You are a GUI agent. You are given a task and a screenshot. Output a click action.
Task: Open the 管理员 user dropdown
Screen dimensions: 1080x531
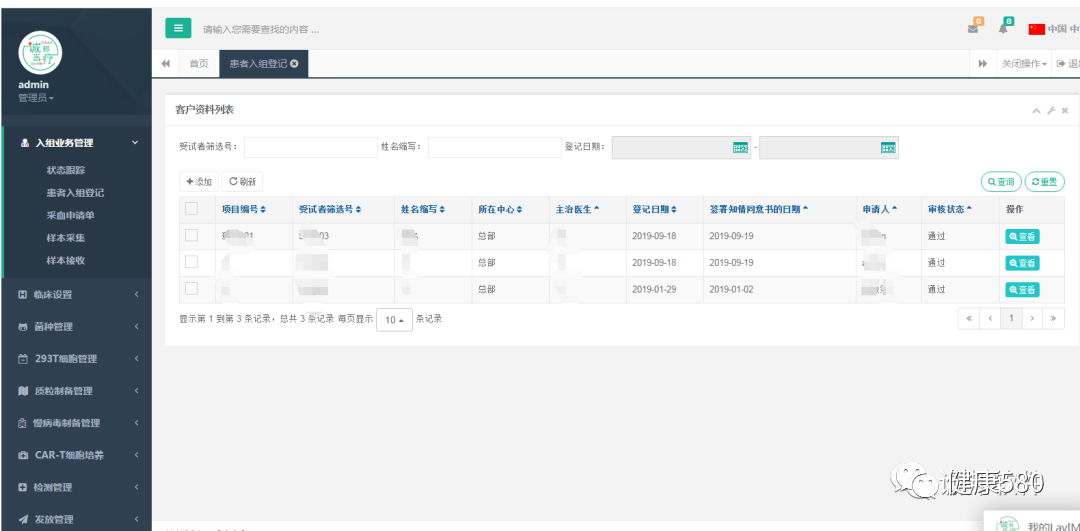click(36, 98)
